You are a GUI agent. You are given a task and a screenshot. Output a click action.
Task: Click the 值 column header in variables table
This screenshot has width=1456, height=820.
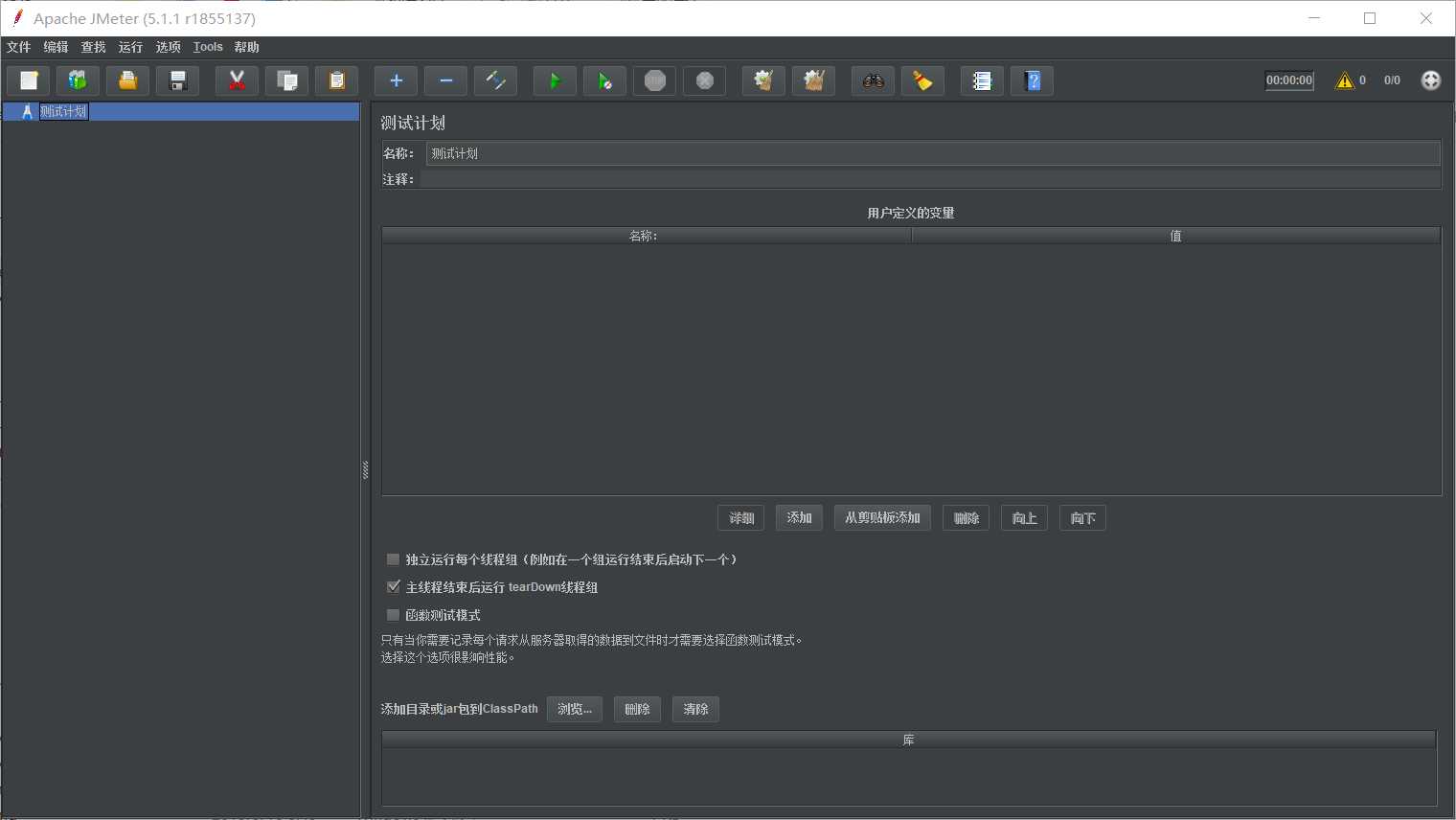tap(1175, 236)
